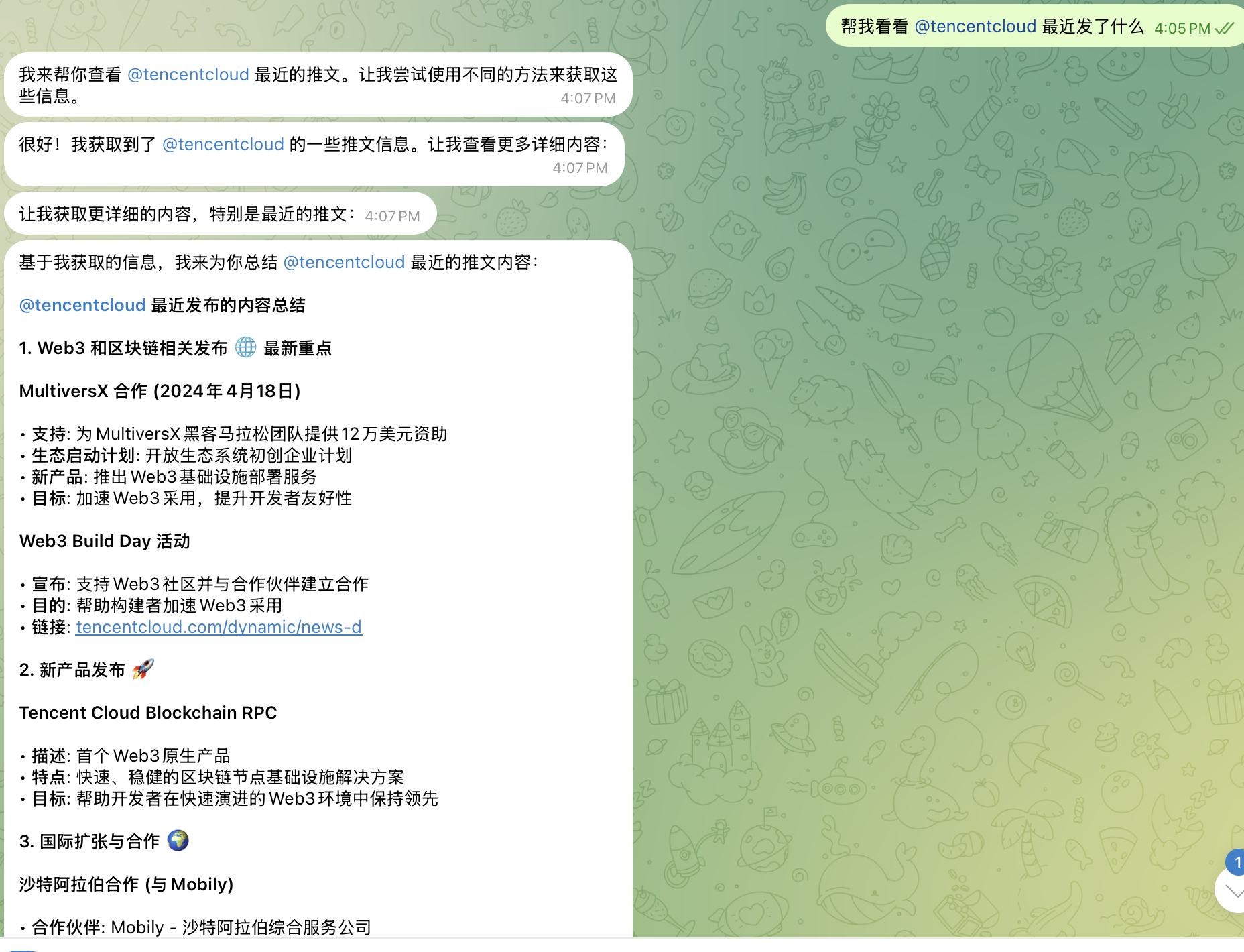Click the globe emoji beside Web3 heading
1244x952 pixels.
tap(245, 347)
